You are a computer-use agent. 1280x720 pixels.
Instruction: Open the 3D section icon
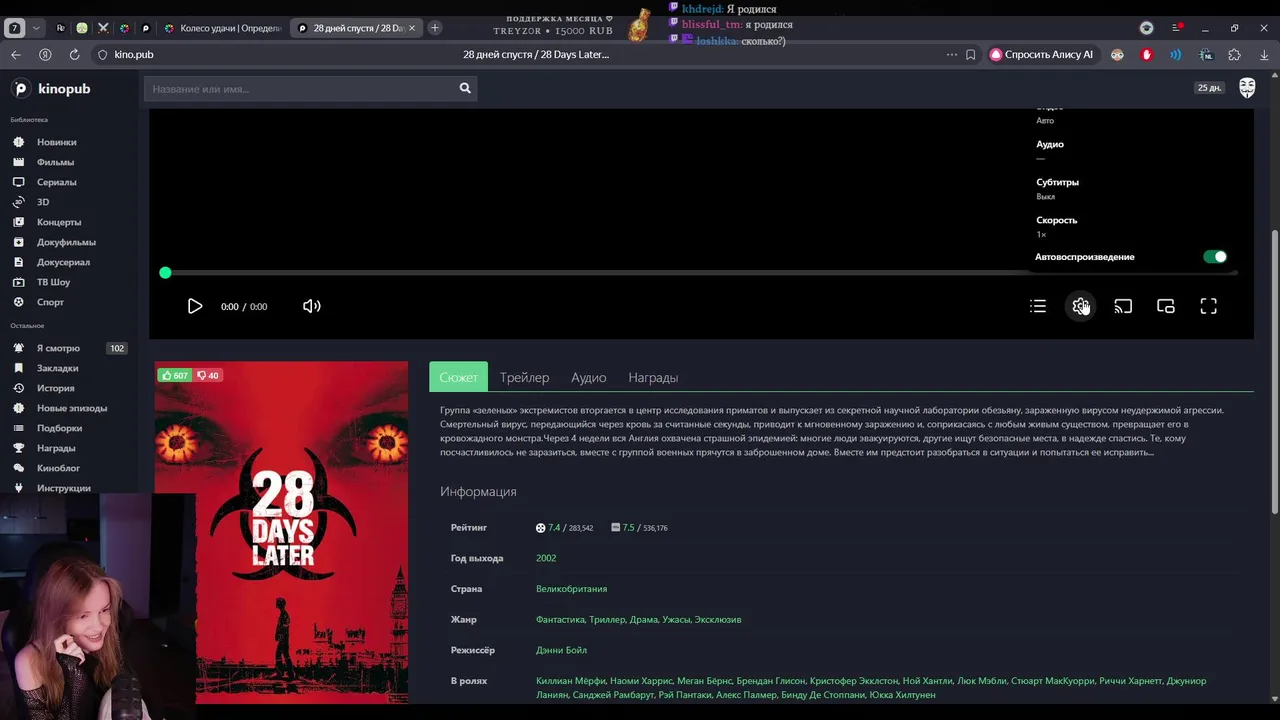pyautogui.click(x=18, y=202)
